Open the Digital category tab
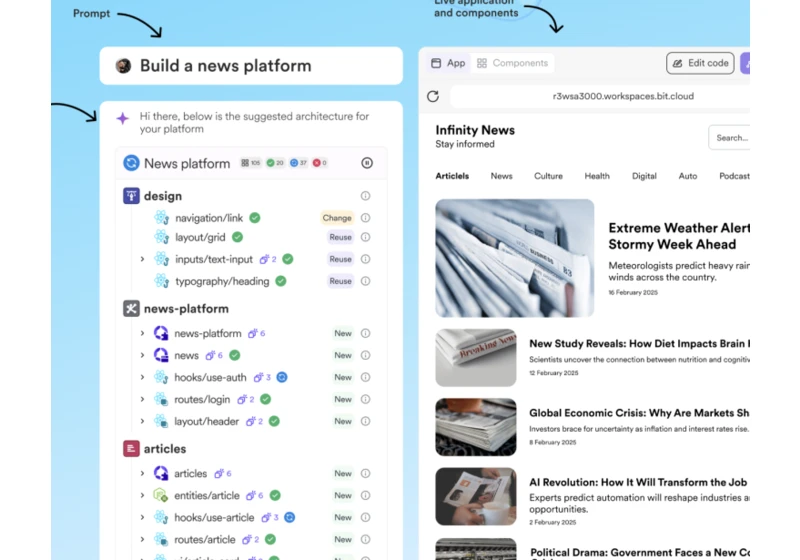800x560 pixels. (x=644, y=176)
